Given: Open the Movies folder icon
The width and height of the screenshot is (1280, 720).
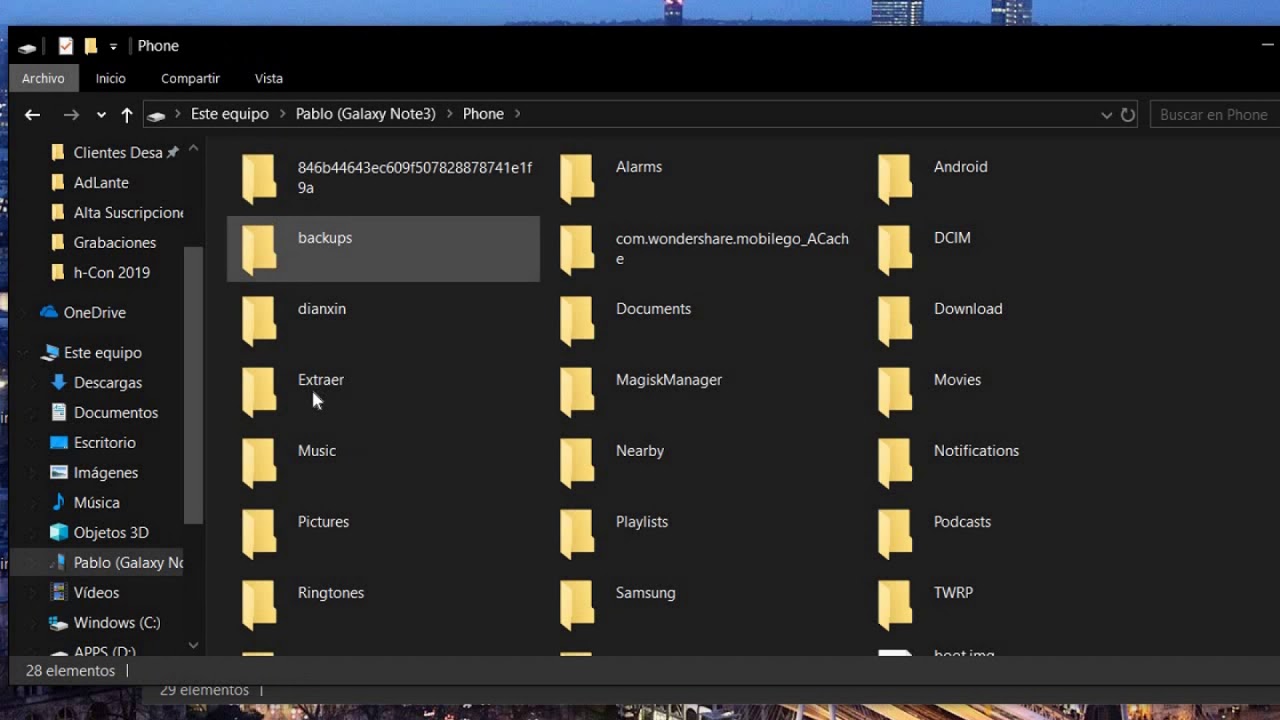Looking at the screenshot, I should (895, 391).
